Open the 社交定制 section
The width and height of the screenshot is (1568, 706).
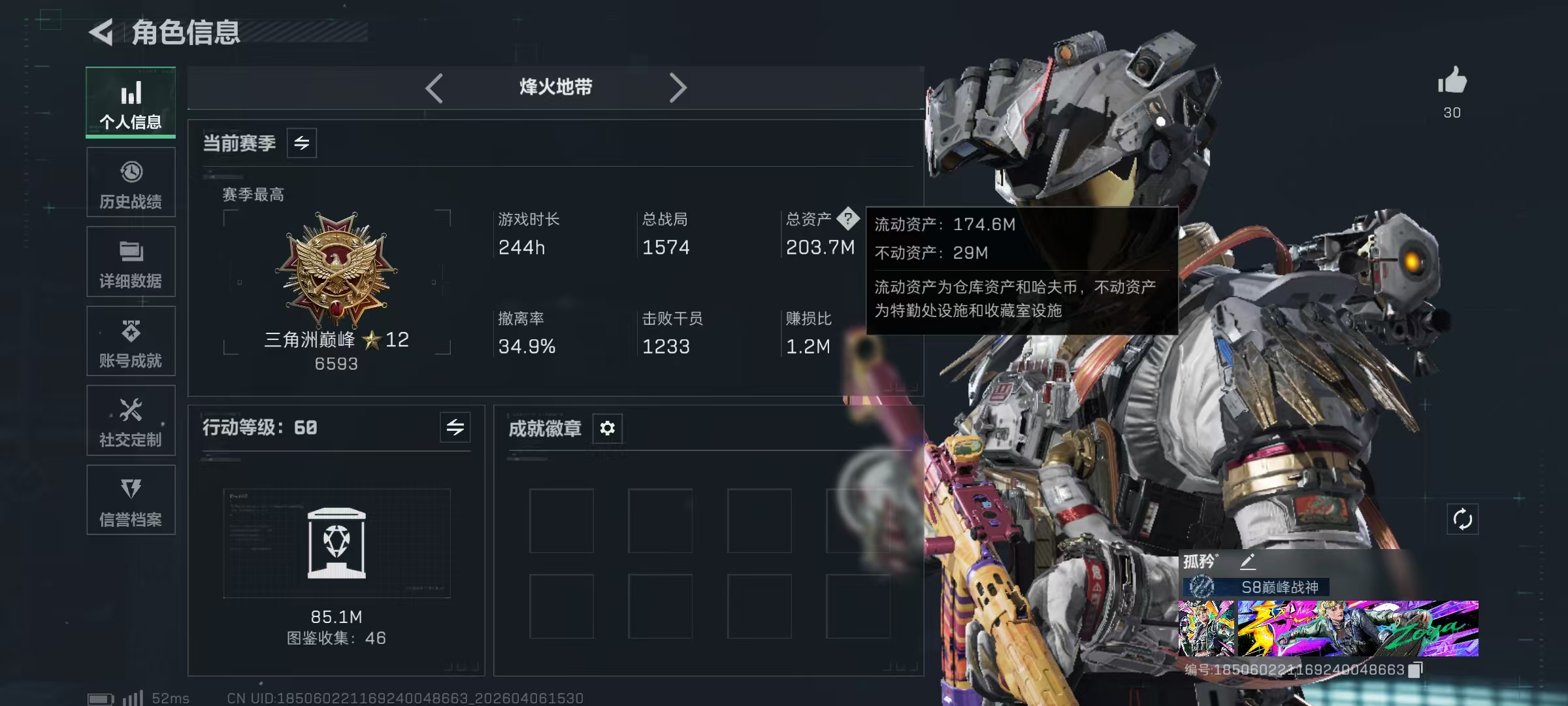(131, 420)
